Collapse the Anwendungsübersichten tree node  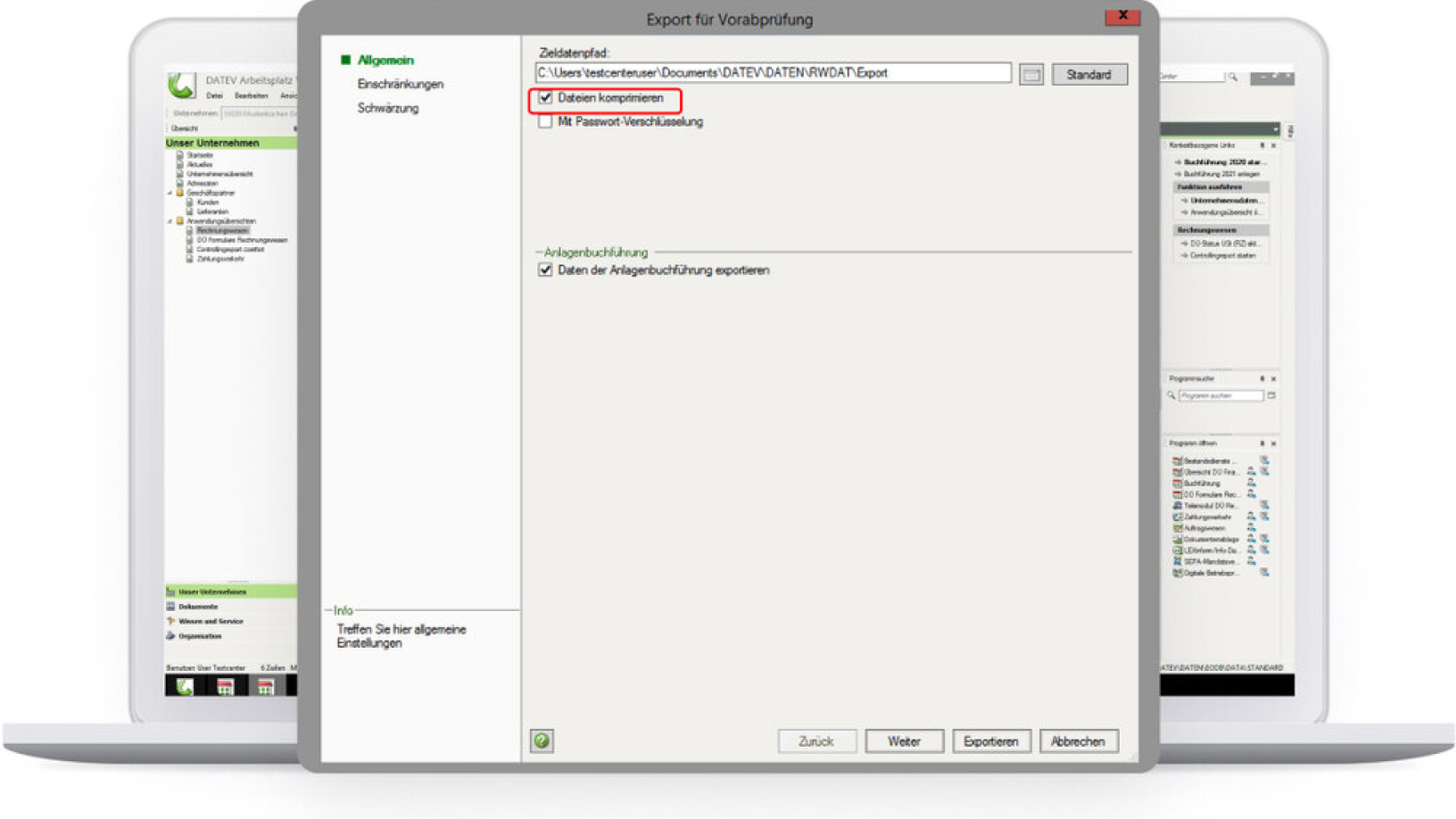pos(170,221)
